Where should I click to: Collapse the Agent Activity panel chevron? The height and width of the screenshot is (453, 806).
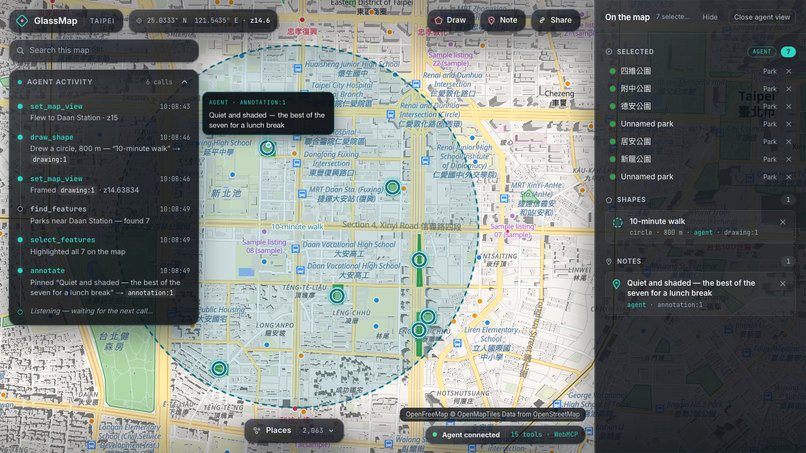[184, 82]
